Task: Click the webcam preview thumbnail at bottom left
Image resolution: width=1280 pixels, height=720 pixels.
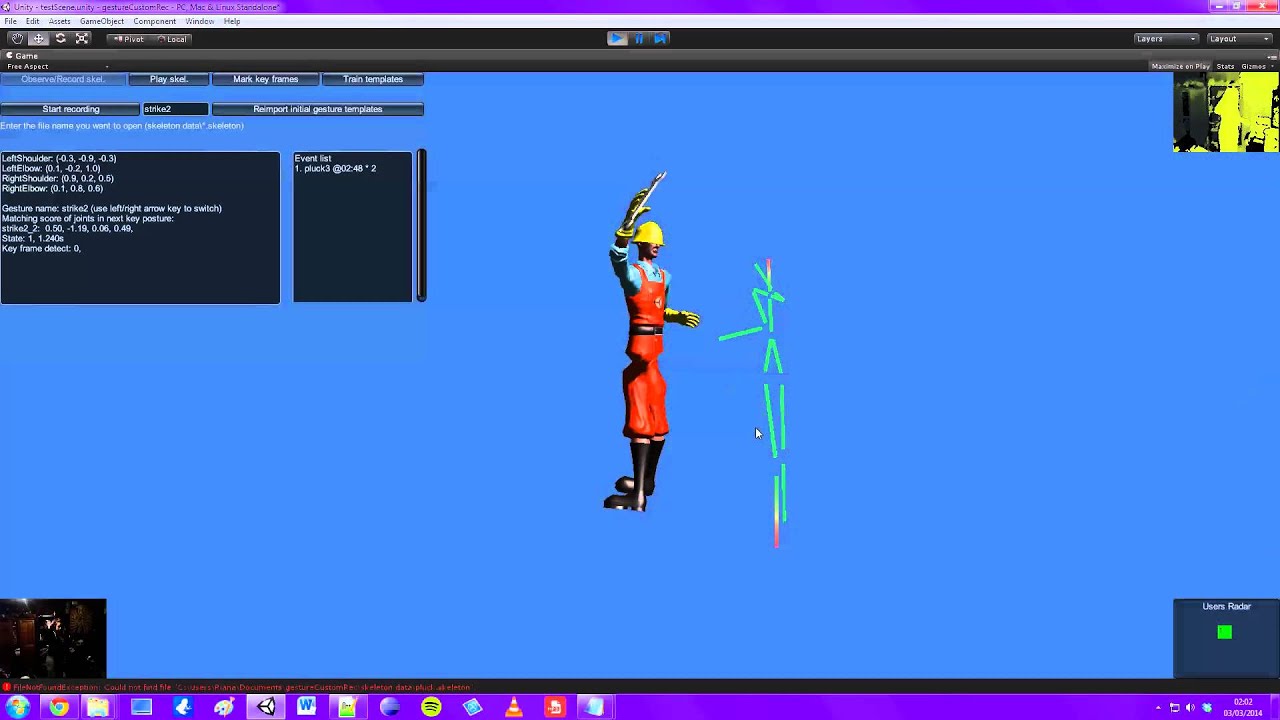Action: [x=53, y=638]
